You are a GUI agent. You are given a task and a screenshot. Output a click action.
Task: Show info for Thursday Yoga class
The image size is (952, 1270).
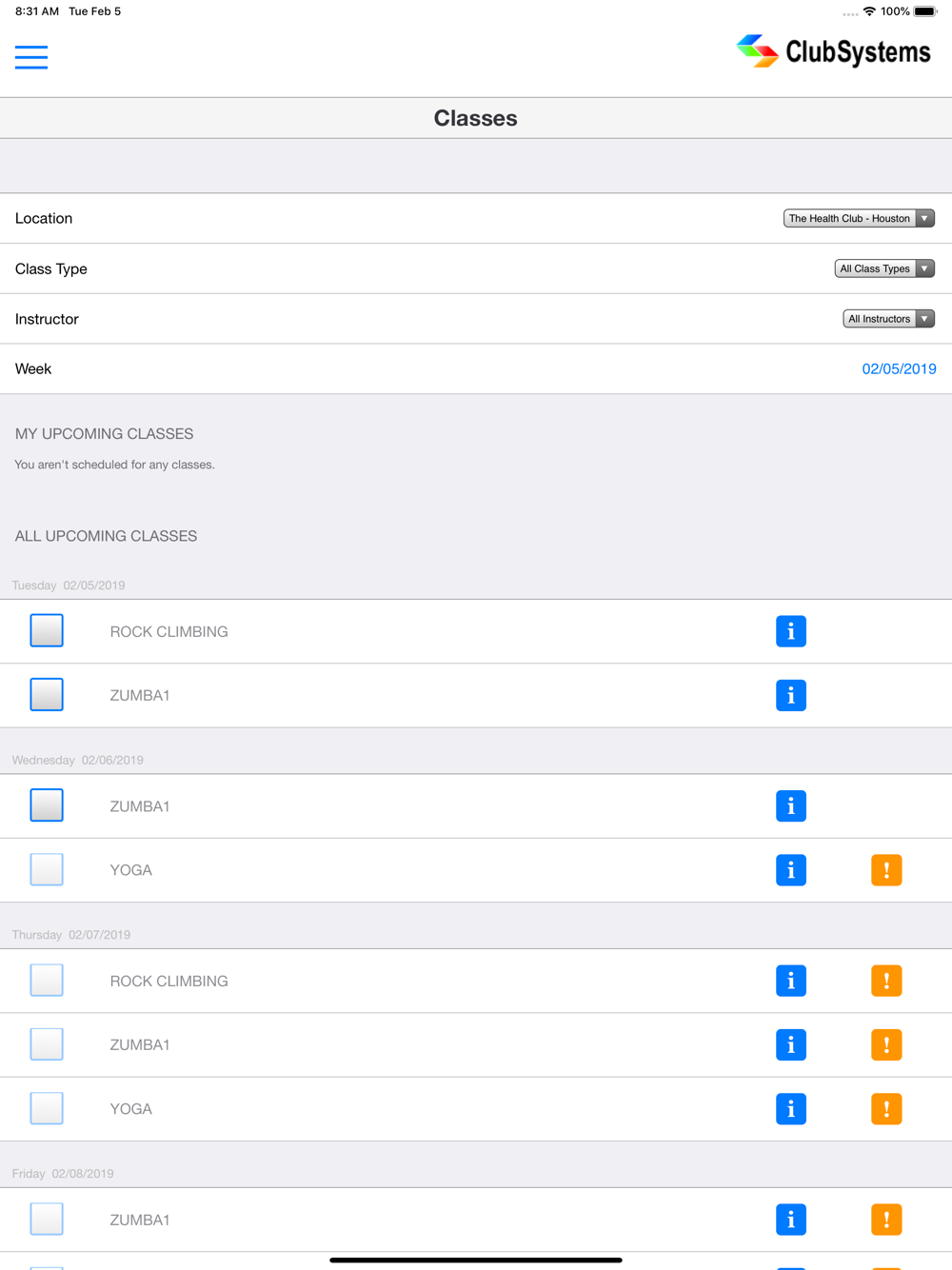(x=791, y=1108)
